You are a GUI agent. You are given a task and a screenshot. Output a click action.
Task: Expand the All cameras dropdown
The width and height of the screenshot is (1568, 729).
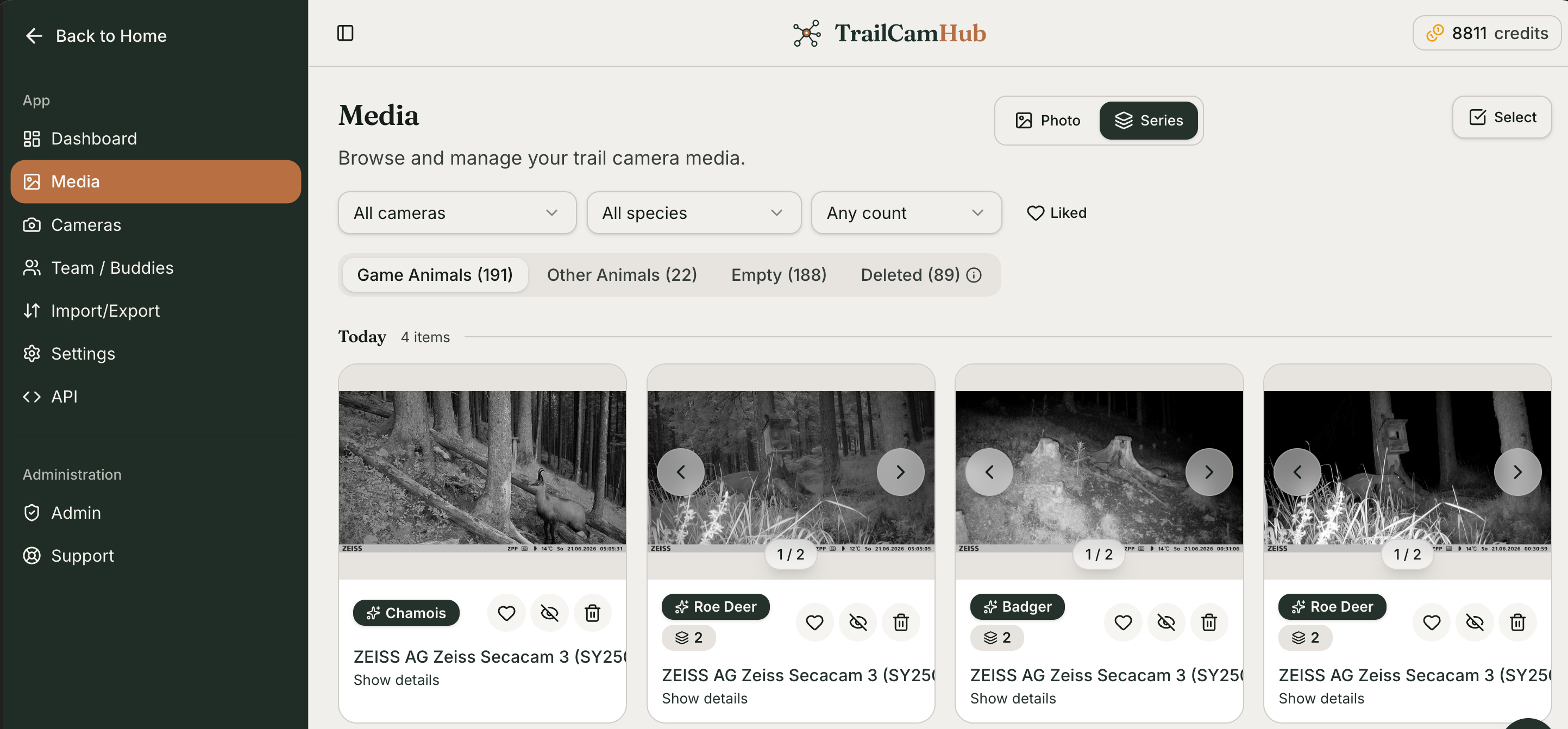457,212
